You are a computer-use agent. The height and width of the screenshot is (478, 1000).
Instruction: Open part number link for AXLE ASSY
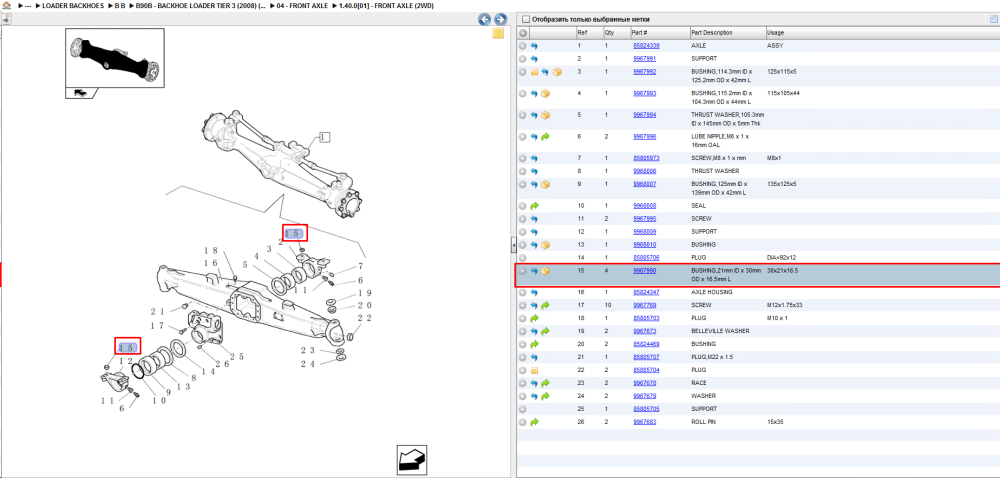pyautogui.click(x=646, y=46)
